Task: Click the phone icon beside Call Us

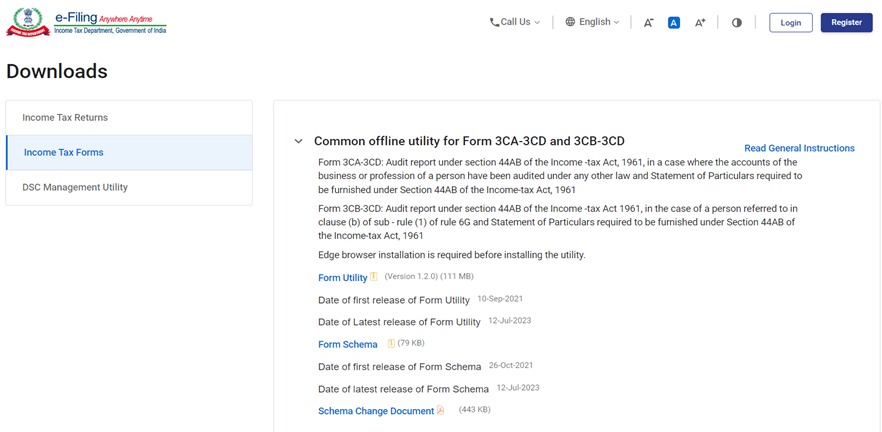Action: click(x=494, y=22)
